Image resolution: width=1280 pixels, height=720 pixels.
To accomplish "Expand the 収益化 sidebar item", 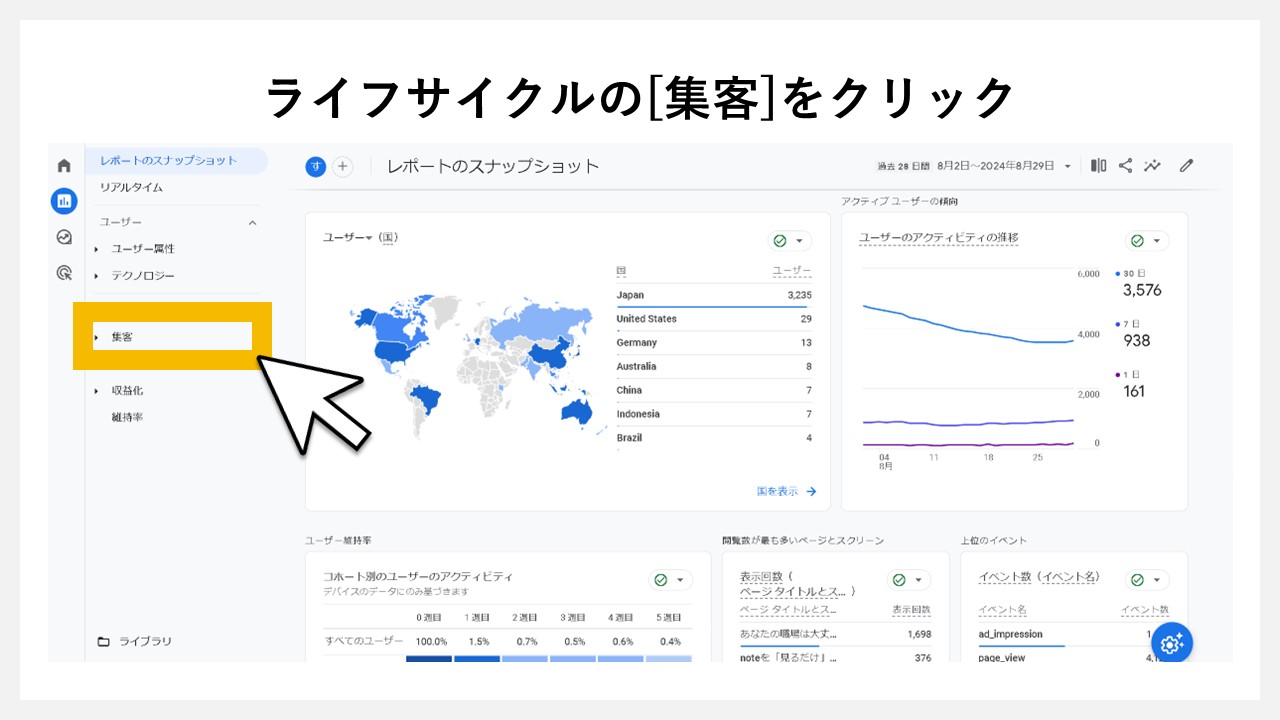I will click(x=130, y=392).
